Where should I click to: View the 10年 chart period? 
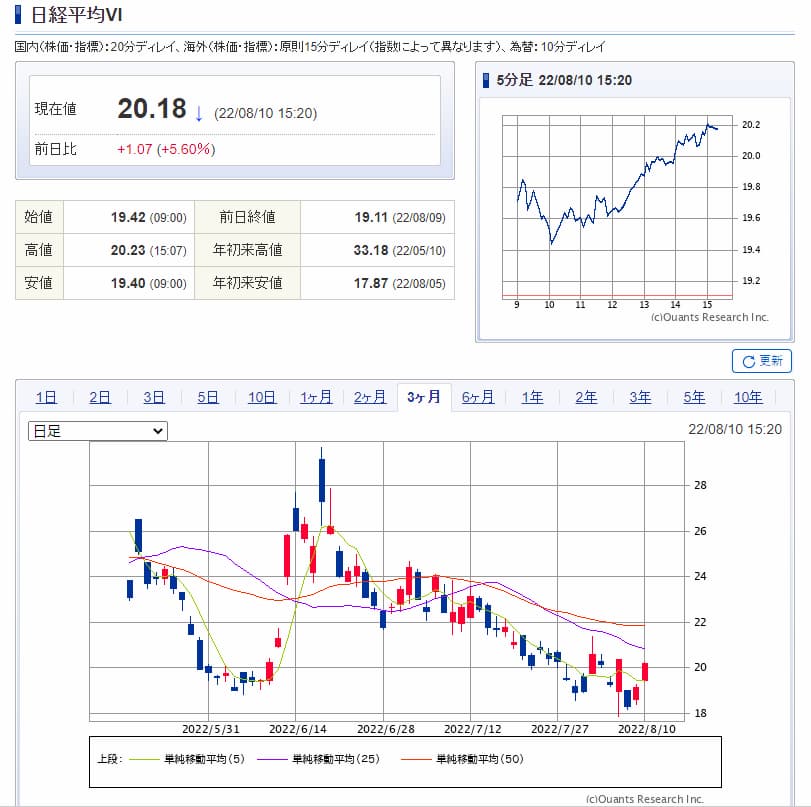click(748, 397)
